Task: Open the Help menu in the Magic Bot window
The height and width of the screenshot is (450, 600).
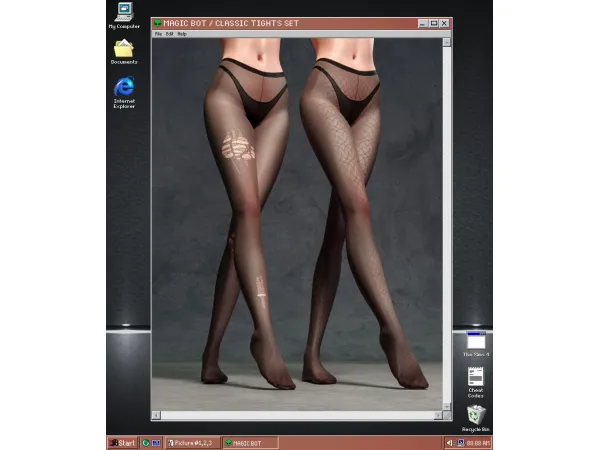Action: 182,34
